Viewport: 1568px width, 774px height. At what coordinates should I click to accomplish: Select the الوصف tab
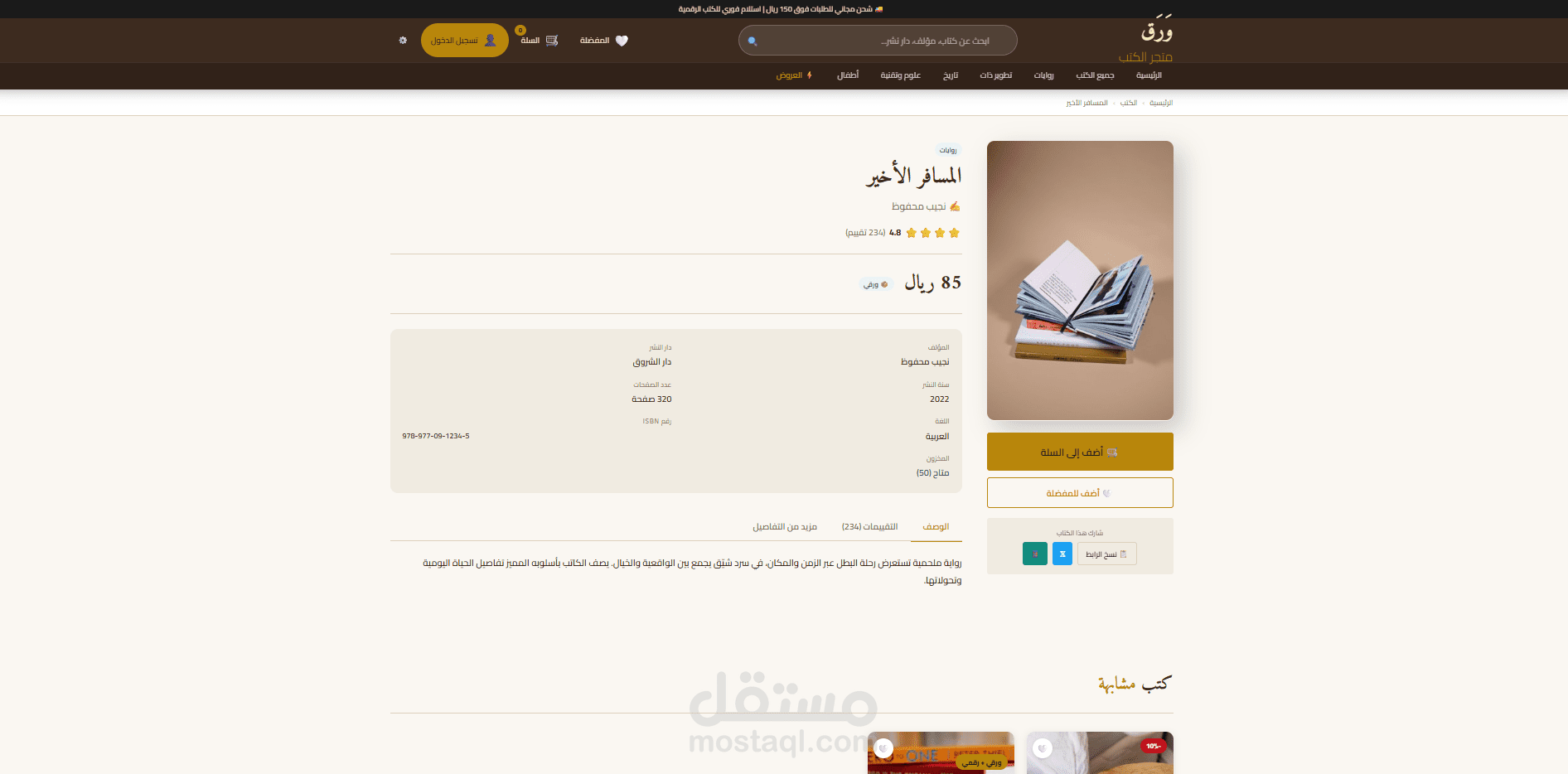pos(936,527)
